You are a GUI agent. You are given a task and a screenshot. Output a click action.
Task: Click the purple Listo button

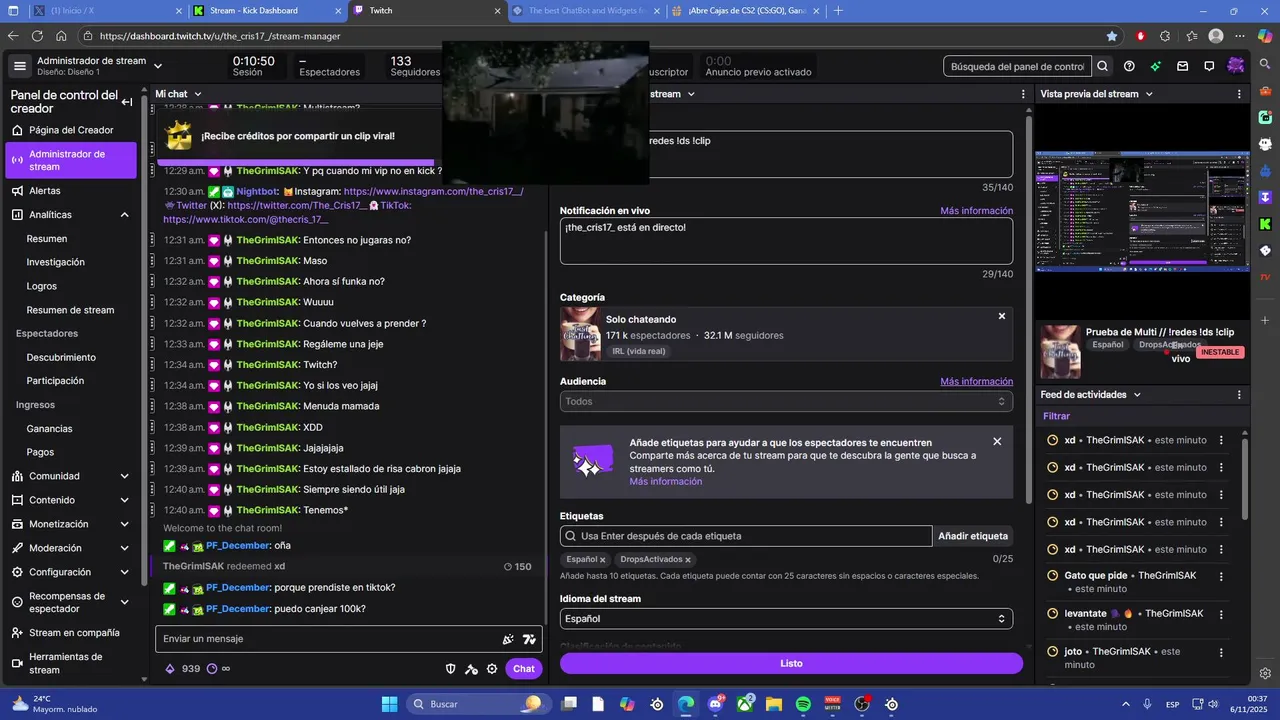pyautogui.click(x=791, y=663)
